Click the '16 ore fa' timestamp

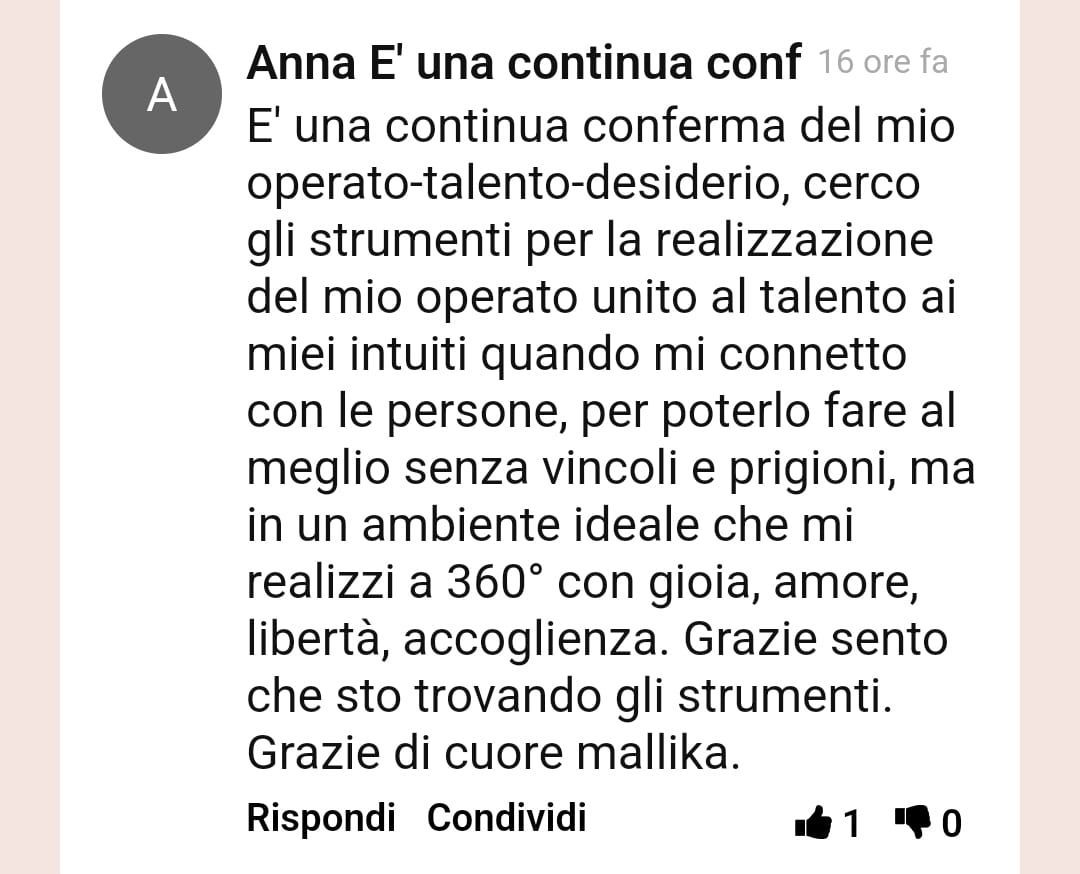coord(883,62)
